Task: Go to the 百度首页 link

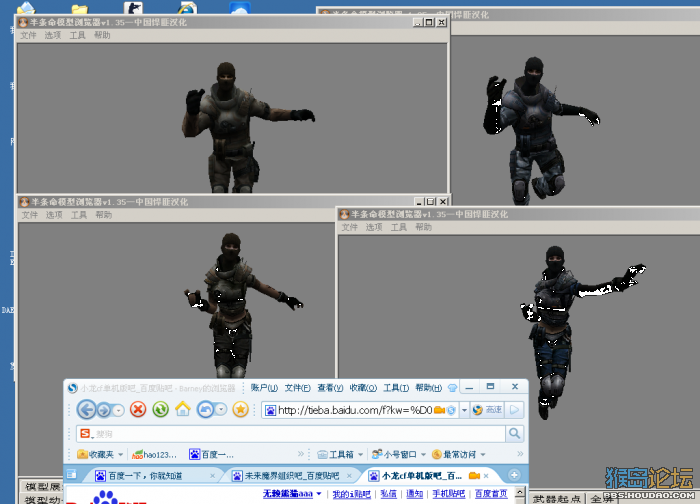Action: point(491,494)
